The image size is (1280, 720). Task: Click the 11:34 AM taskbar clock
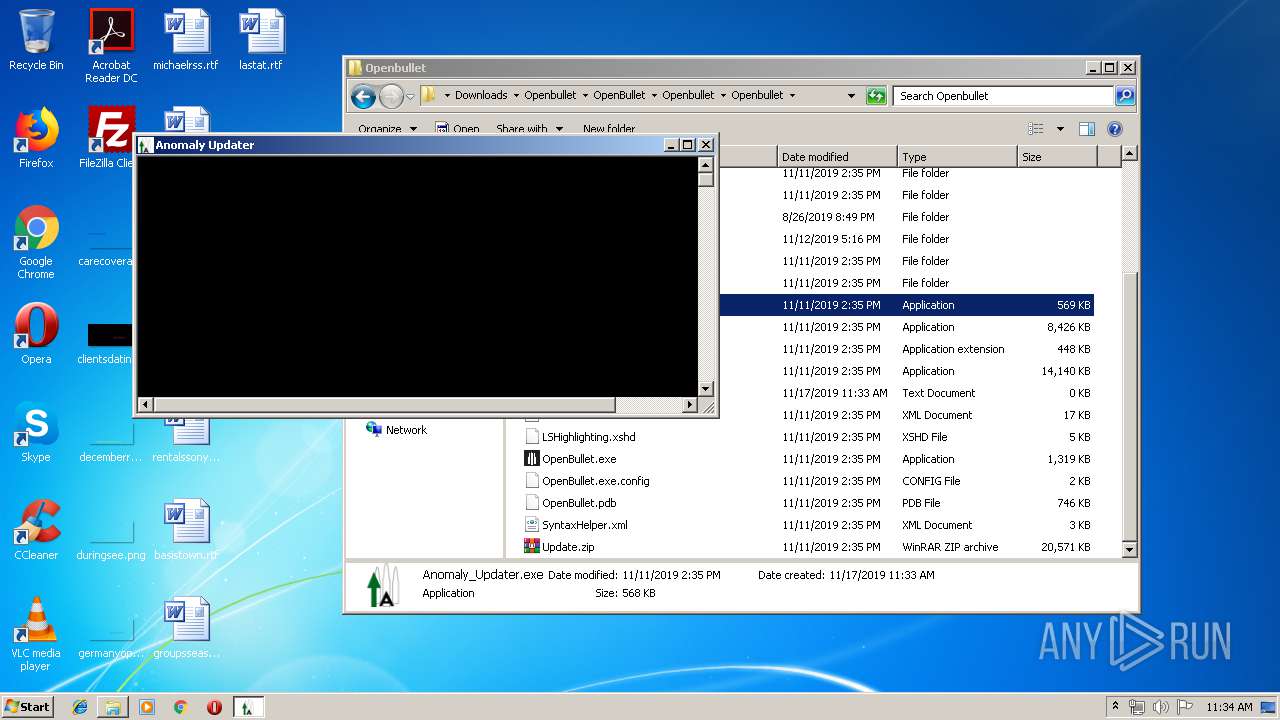coord(1229,707)
